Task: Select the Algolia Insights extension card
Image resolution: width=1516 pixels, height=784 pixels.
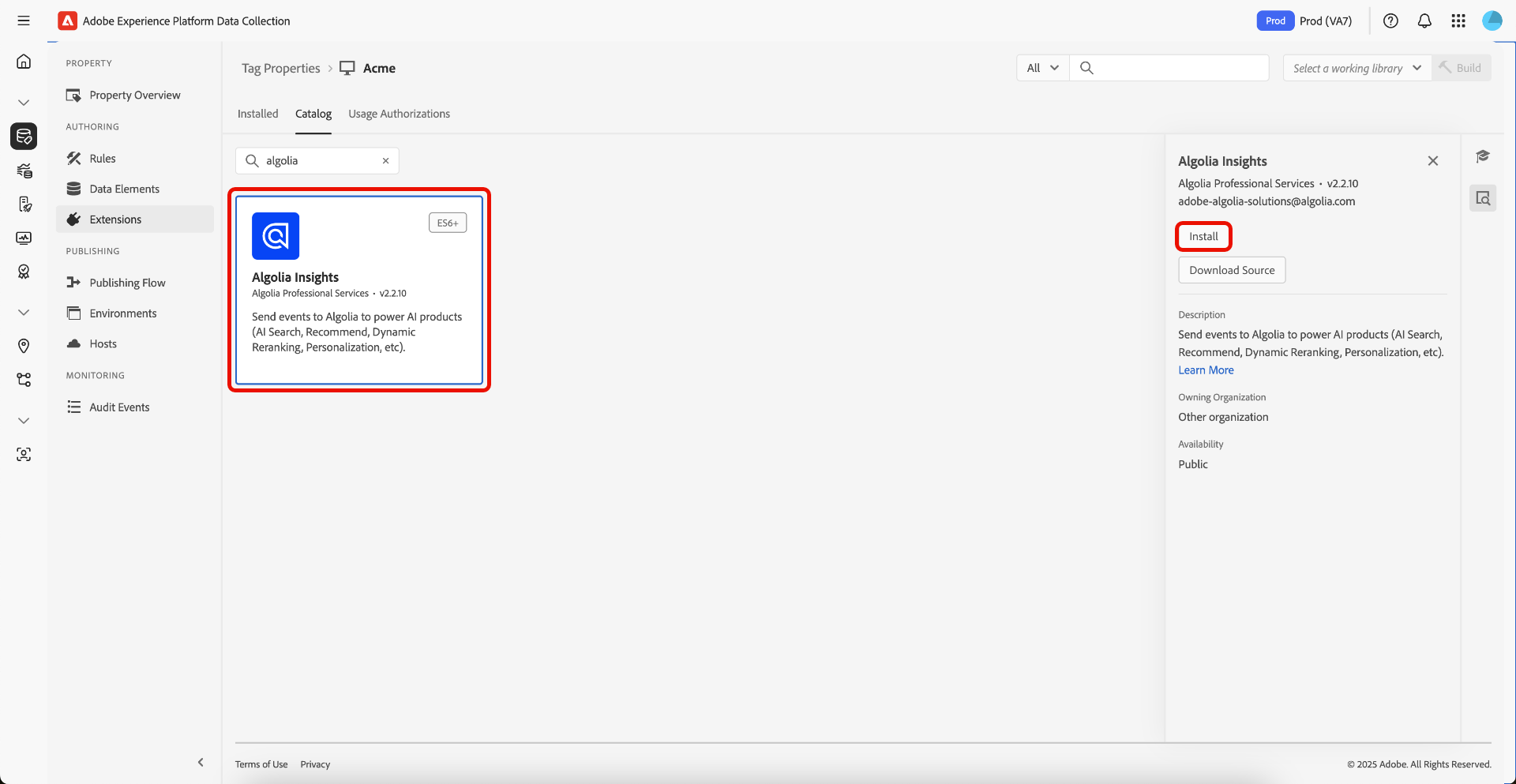Action: click(359, 291)
